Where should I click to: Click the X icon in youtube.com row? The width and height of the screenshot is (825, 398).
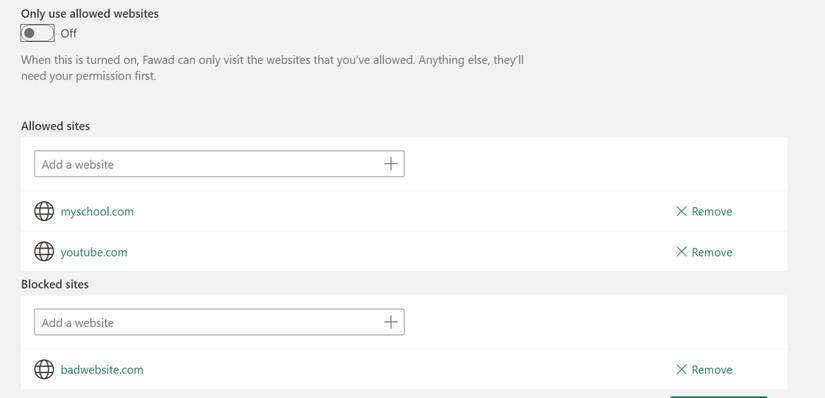(x=681, y=252)
